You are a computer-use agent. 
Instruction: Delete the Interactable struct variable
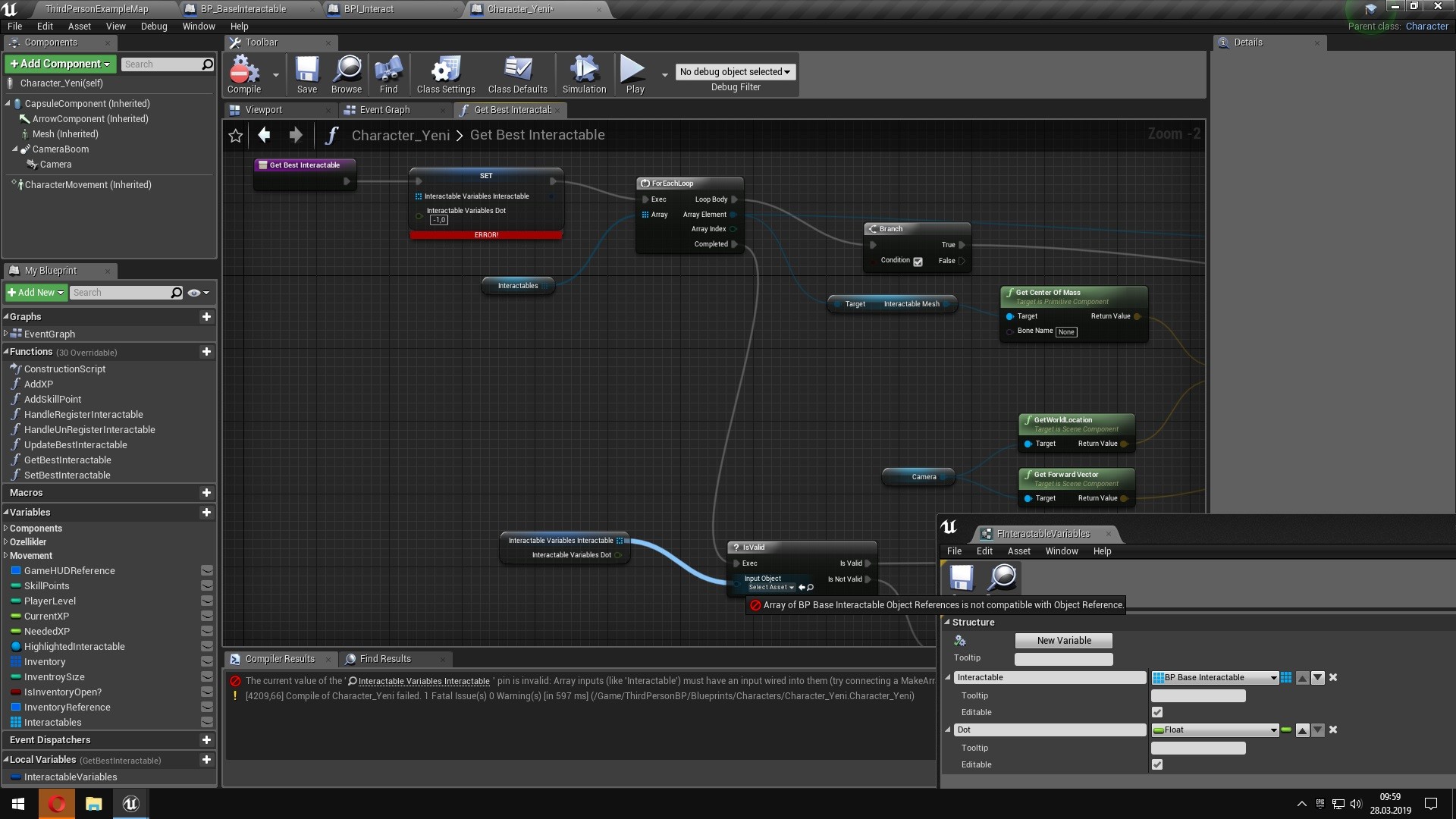tap(1333, 678)
